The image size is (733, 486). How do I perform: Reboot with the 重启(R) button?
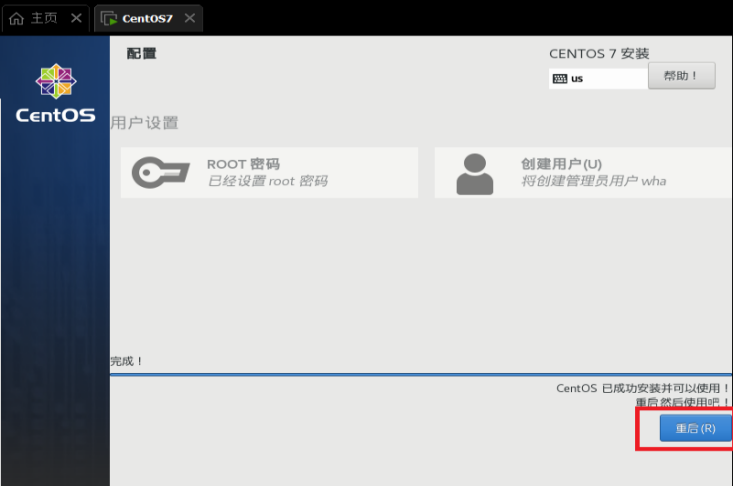696,428
